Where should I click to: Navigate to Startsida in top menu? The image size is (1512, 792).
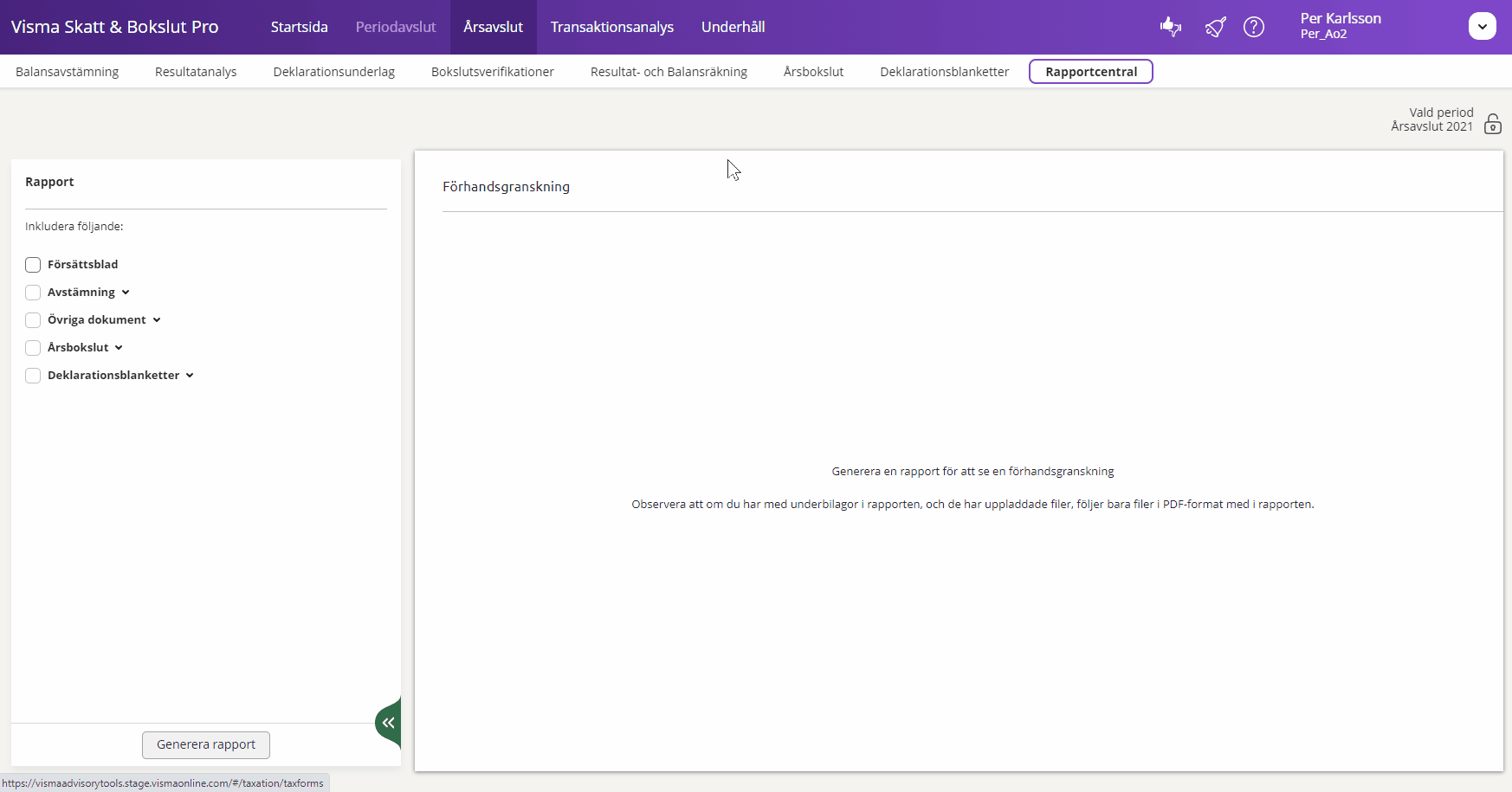(x=299, y=27)
